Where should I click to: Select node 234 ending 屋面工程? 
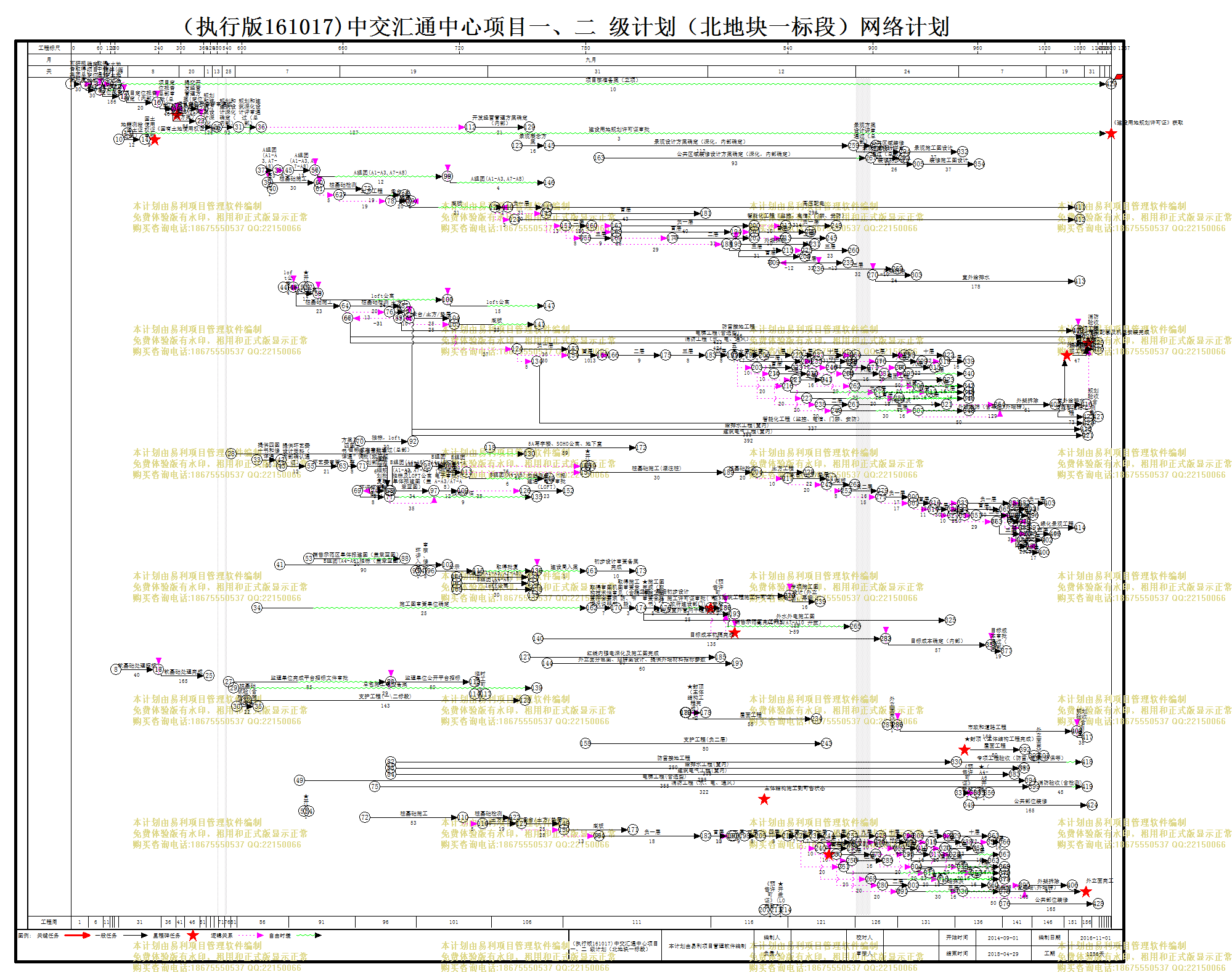click(x=817, y=719)
